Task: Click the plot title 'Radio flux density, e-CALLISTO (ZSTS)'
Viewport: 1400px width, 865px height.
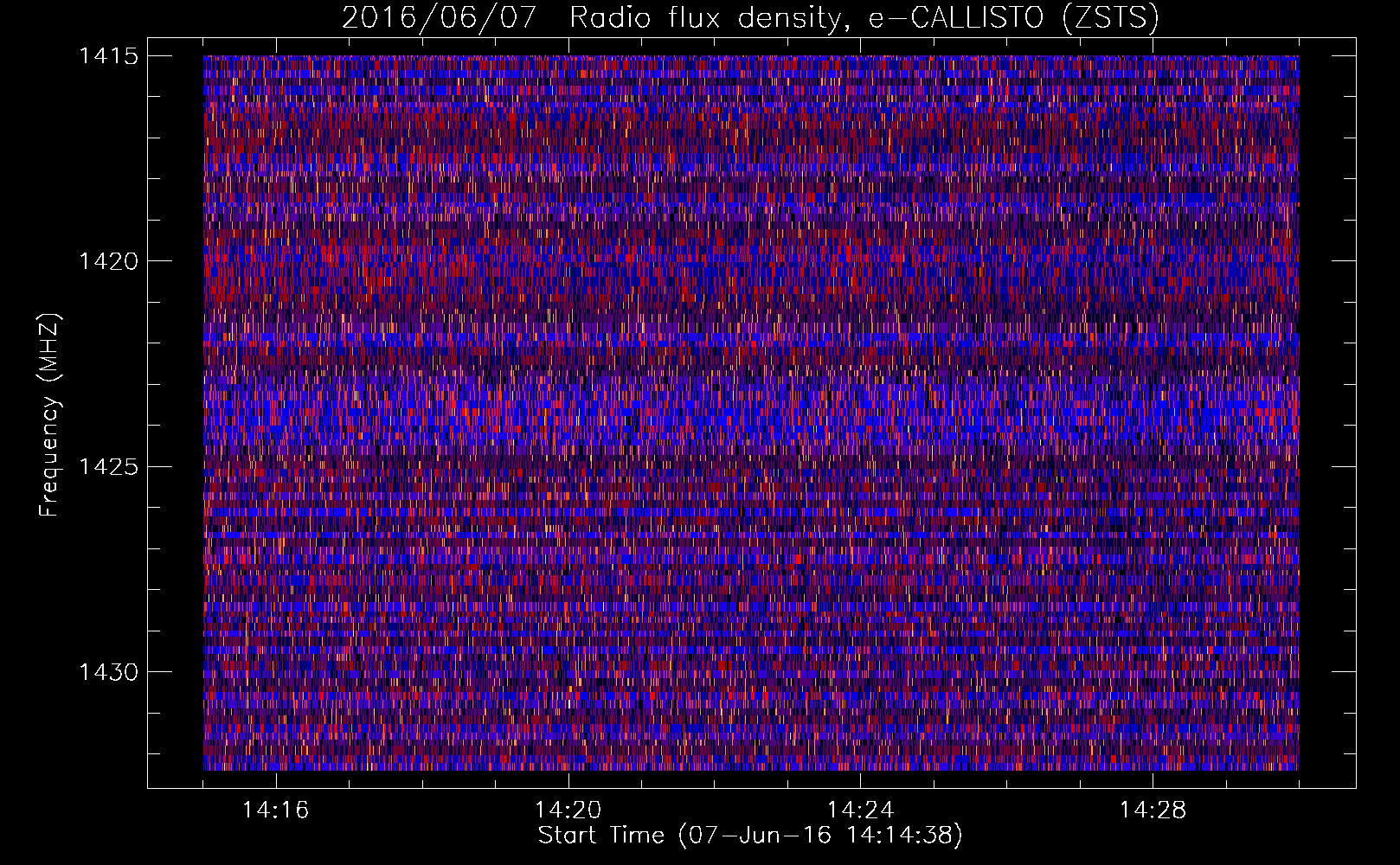Action: (864, 17)
